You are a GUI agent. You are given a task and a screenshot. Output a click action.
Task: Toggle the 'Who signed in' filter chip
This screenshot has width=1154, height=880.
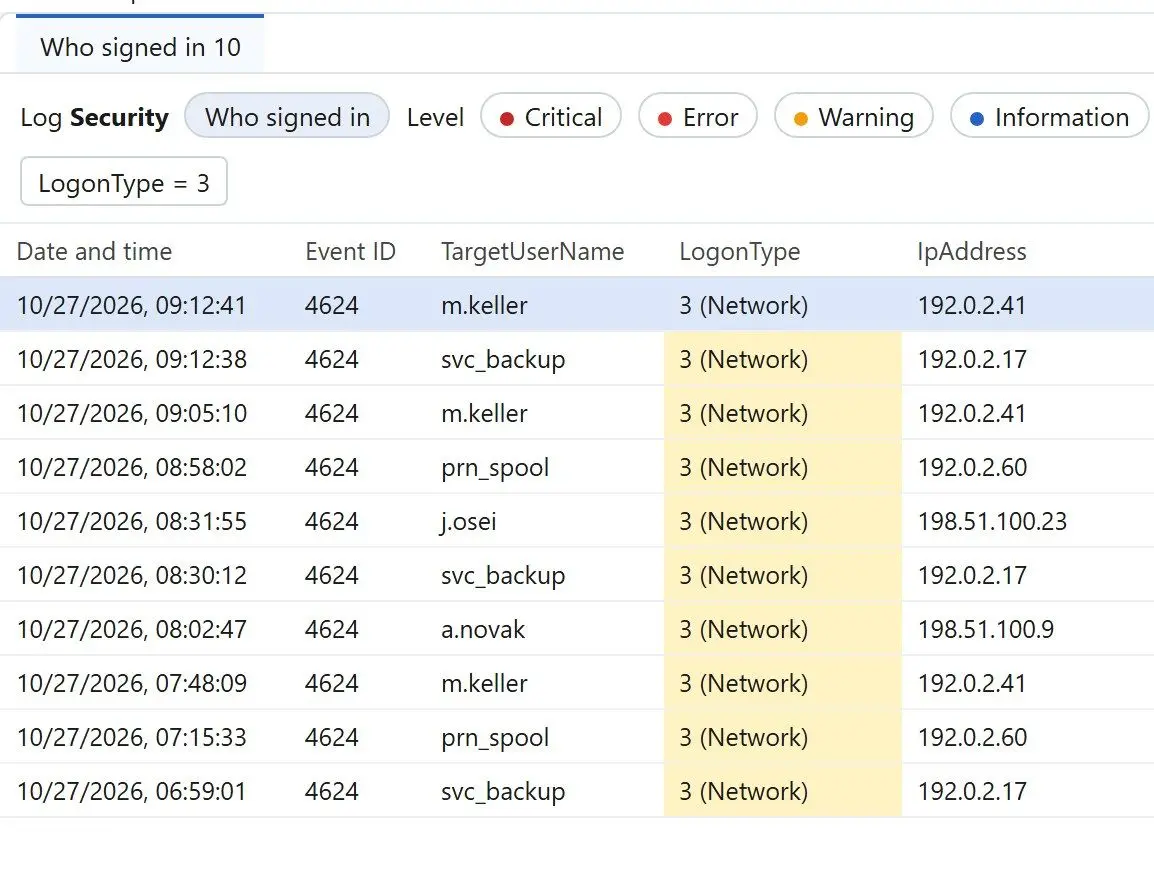287,116
